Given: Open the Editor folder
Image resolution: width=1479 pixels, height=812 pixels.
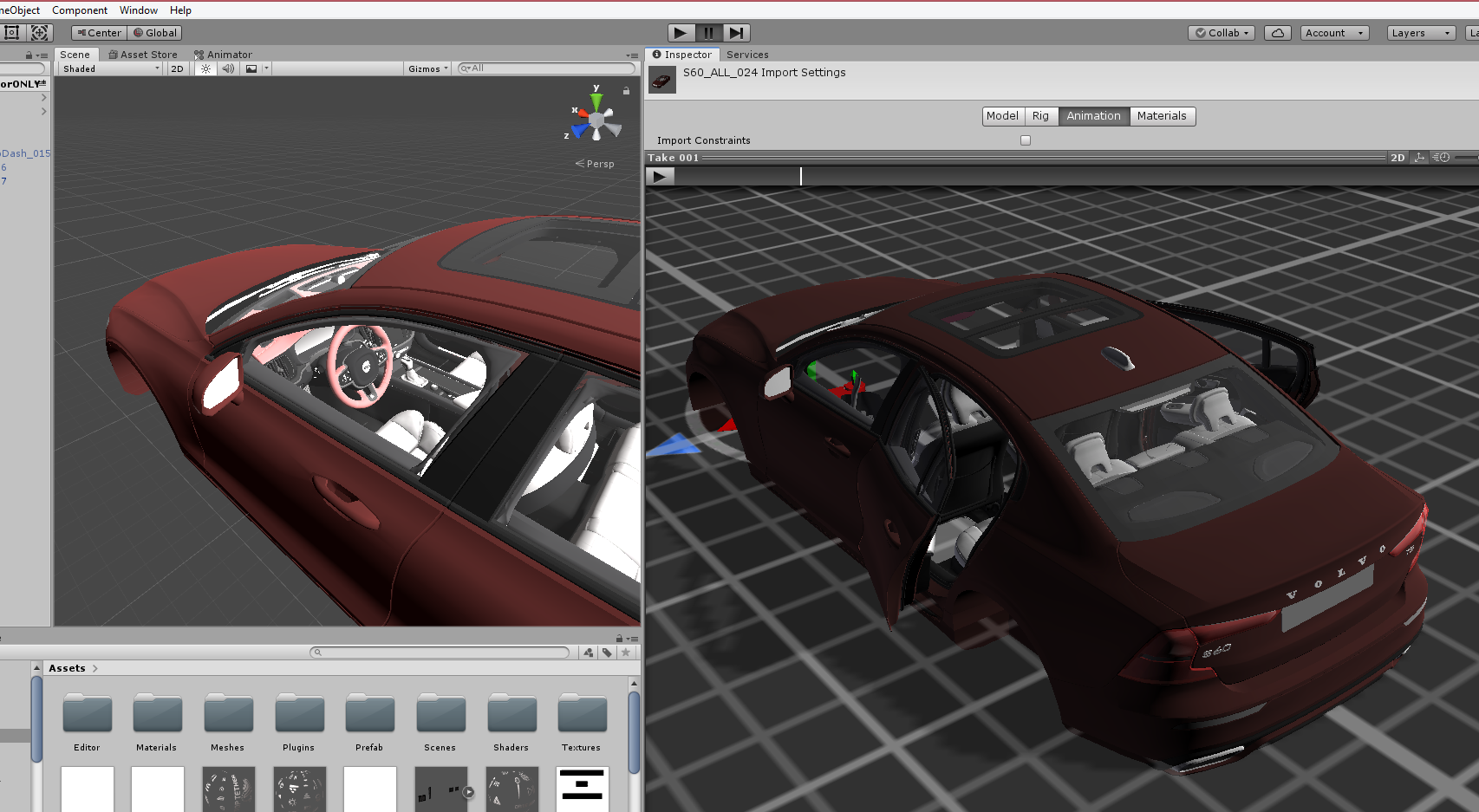Looking at the screenshot, I should click(x=87, y=722).
